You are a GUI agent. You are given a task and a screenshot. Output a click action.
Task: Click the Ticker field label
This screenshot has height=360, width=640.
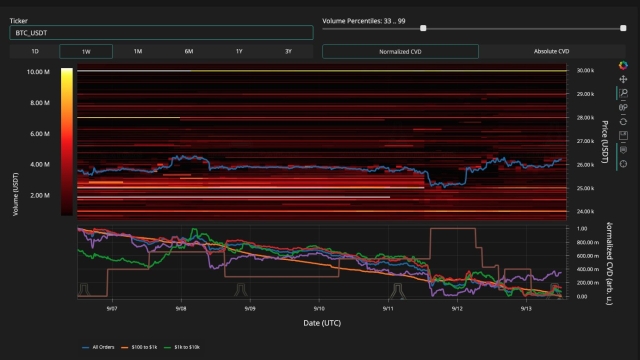[19, 21]
